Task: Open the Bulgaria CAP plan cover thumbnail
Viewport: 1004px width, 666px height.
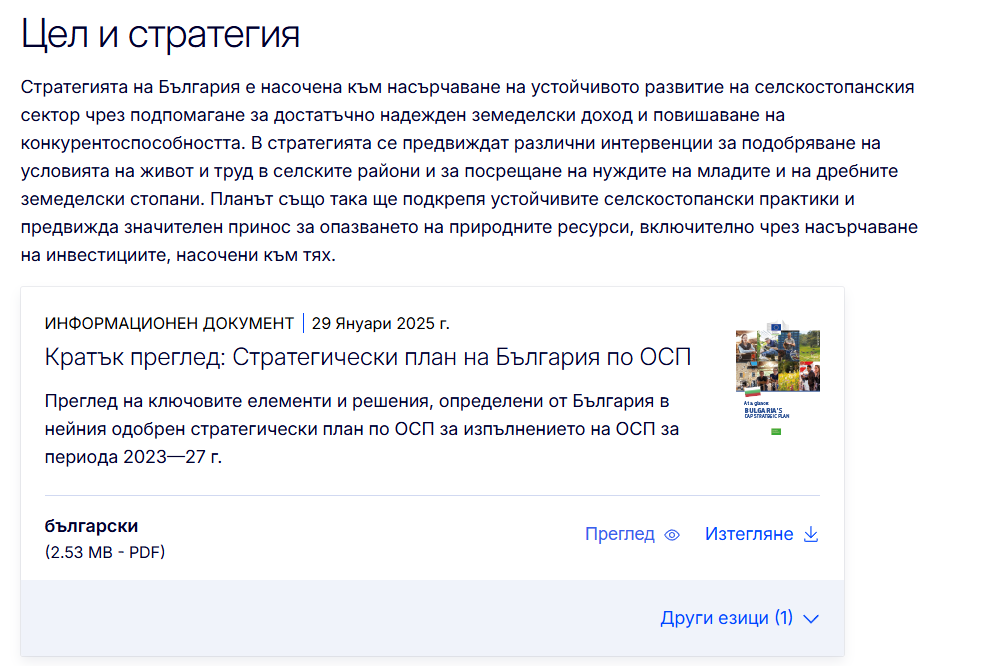Action: (x=777, y=379)
